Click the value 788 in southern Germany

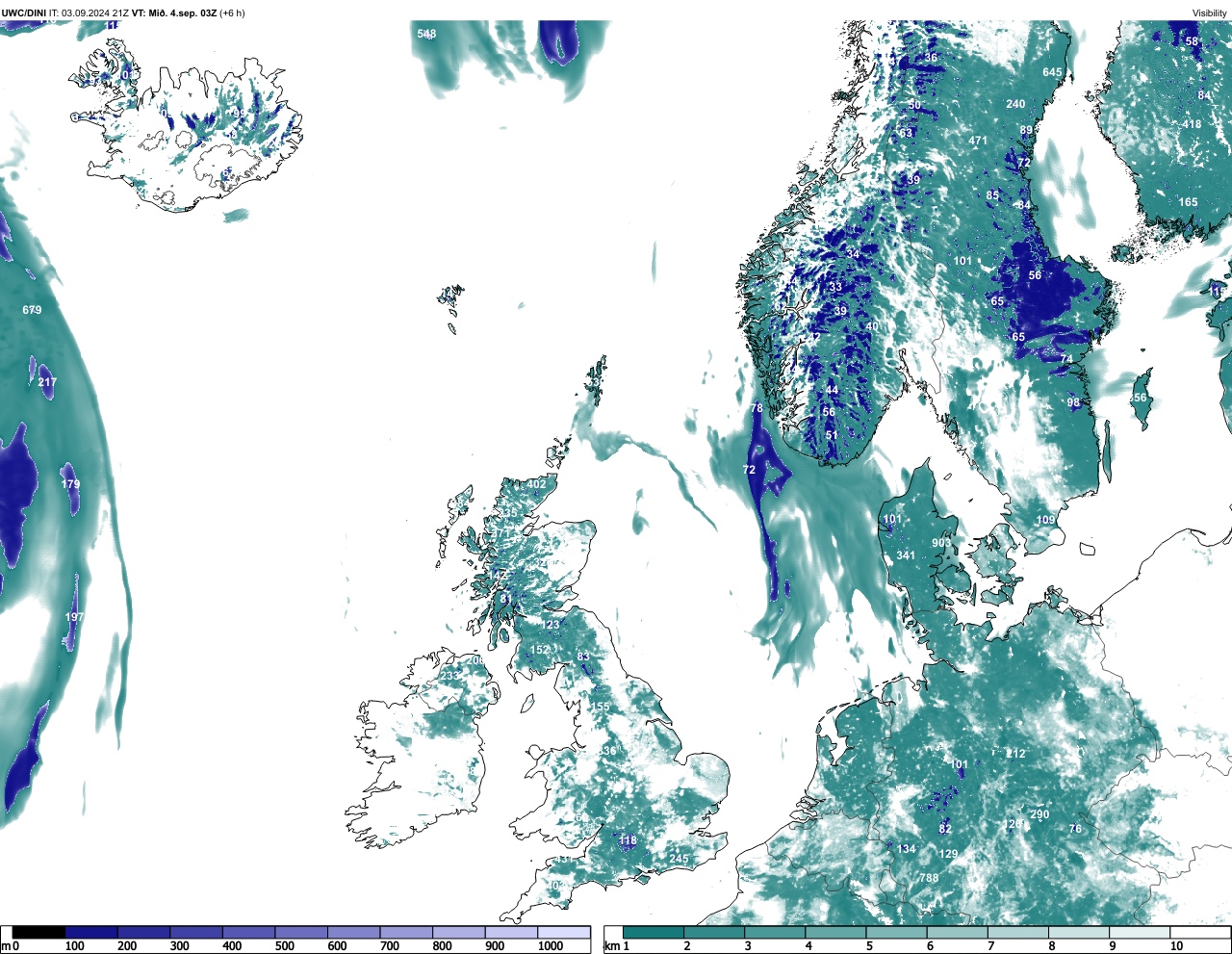[x=929, y=878]
